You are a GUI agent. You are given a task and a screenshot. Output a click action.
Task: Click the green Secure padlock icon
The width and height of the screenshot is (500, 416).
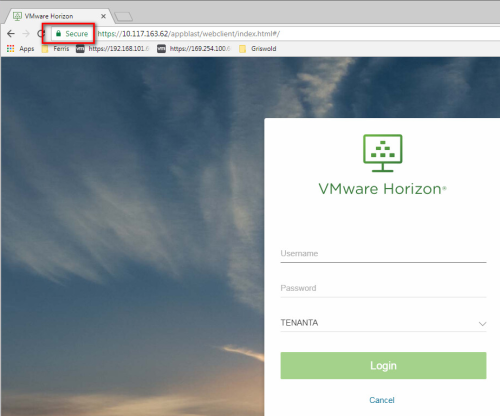pos(58,33)
